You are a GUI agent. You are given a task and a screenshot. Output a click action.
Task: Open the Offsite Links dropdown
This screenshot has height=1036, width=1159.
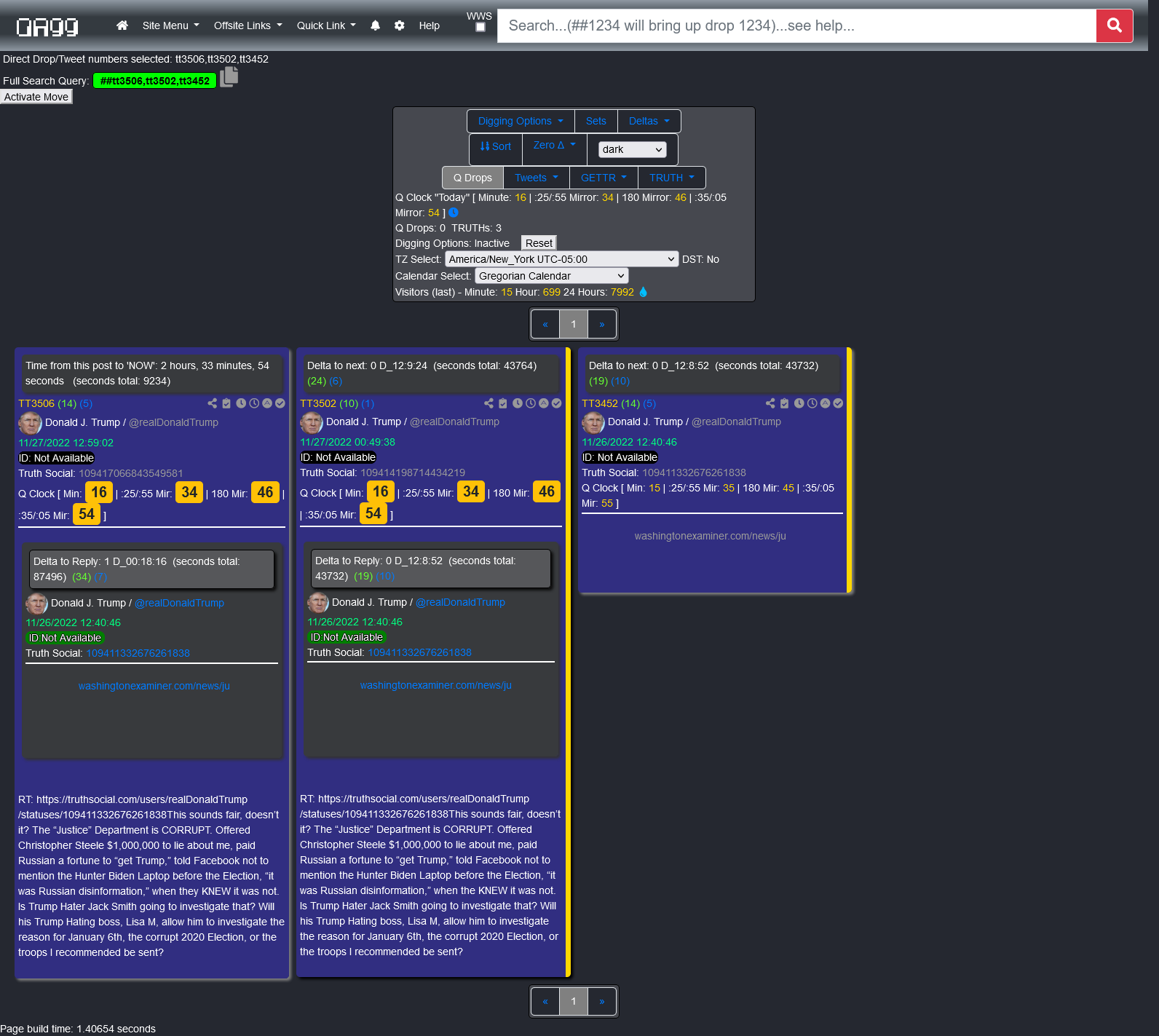pos(248,25)
